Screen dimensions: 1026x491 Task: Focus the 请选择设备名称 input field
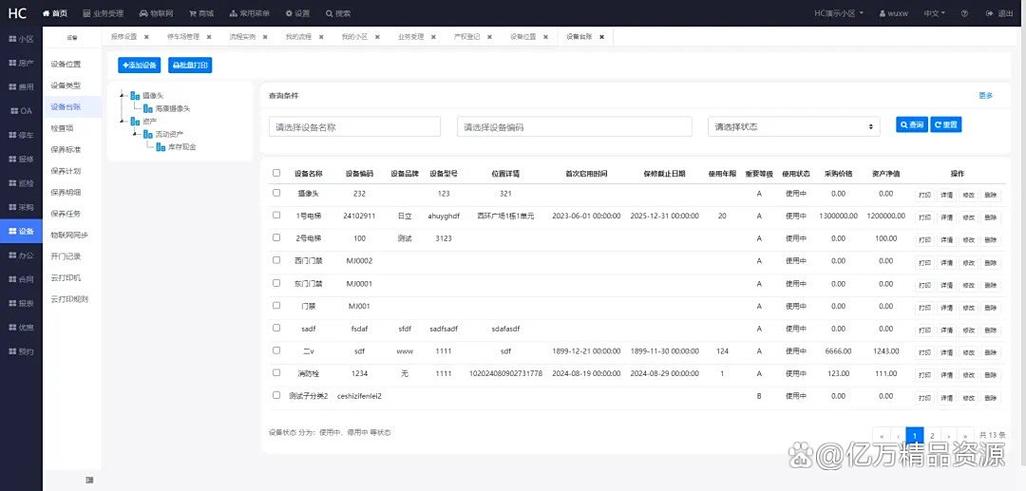(355, 127)
